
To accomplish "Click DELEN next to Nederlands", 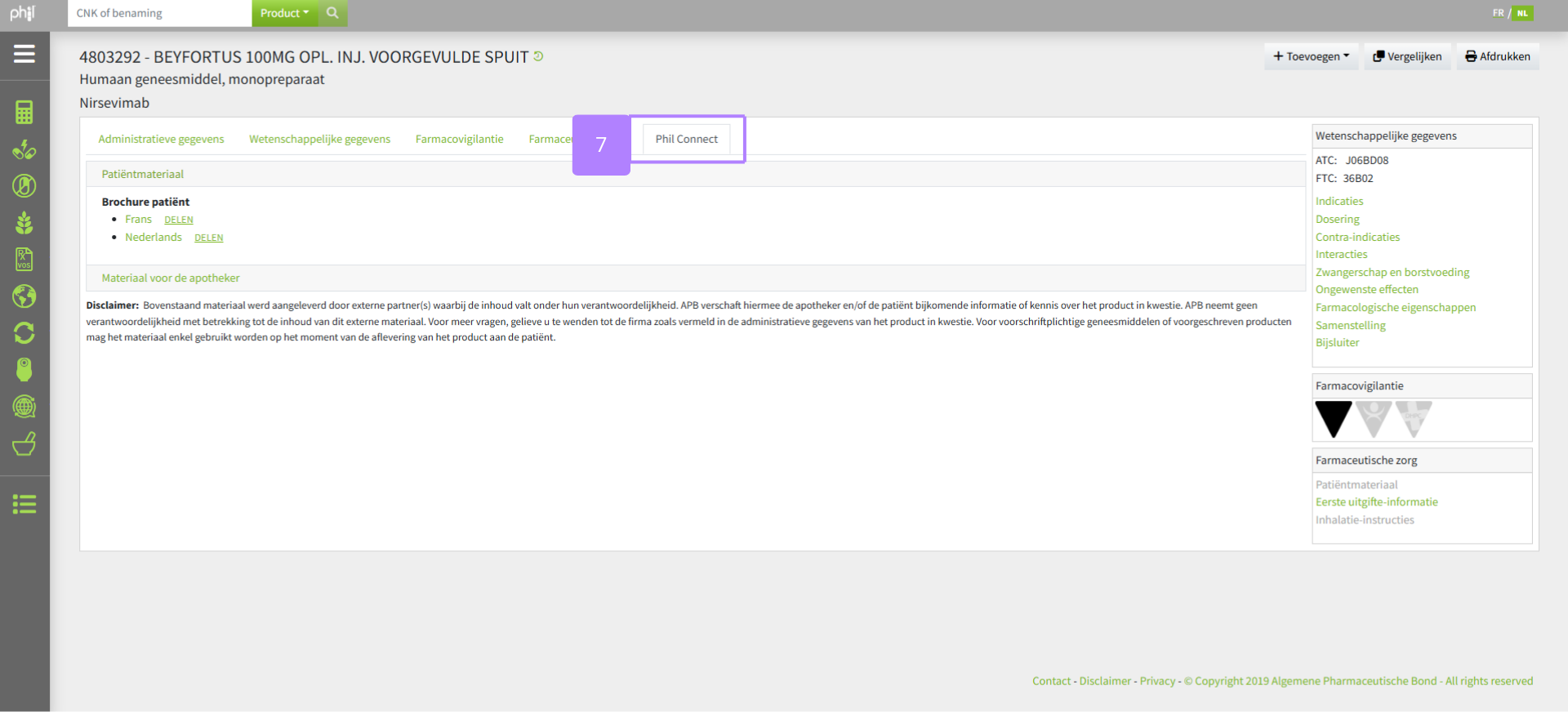I will pos(209,238).
